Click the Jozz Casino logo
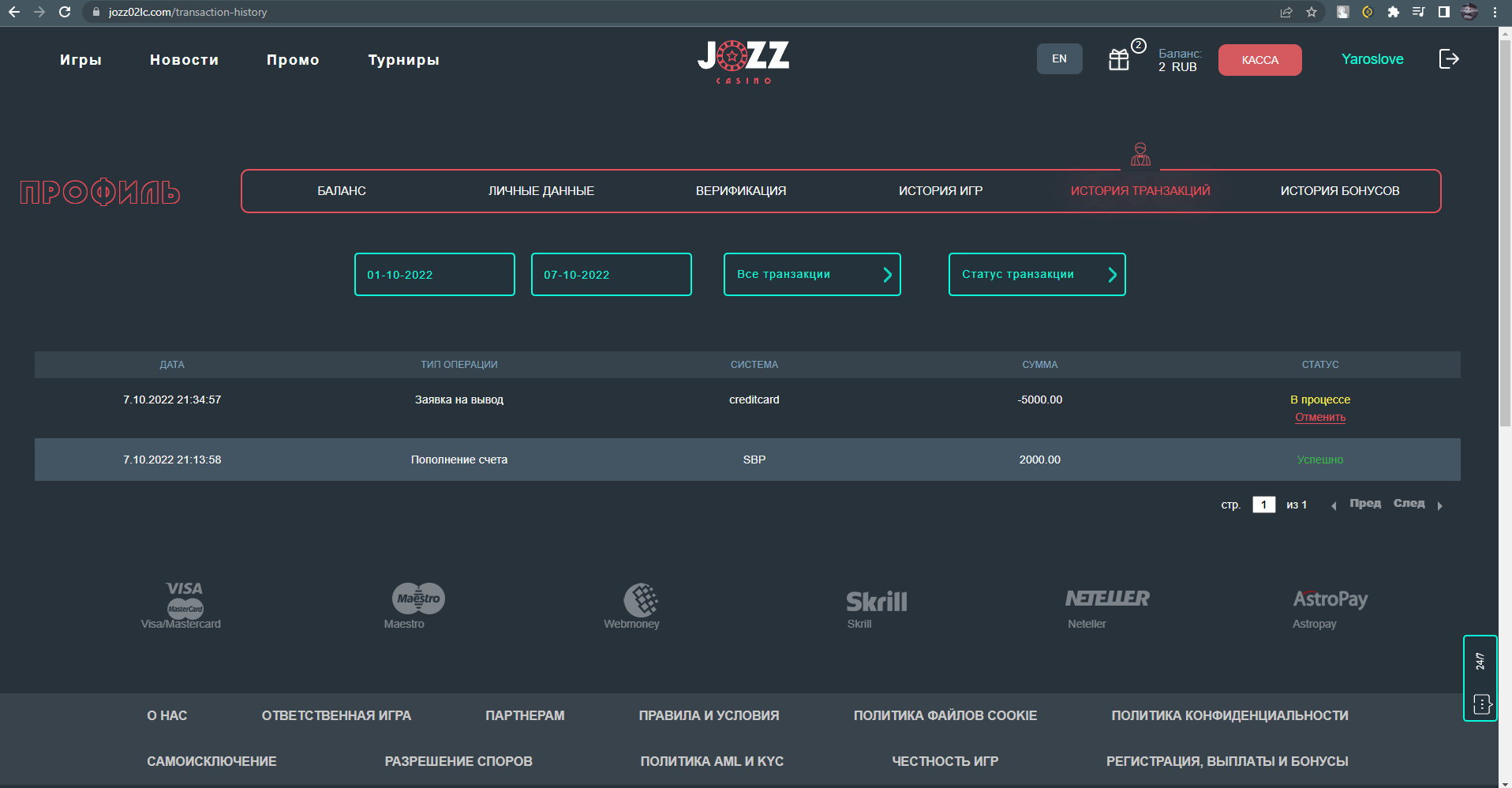Screen dimensions: 1512x788 tap(743, 61)
